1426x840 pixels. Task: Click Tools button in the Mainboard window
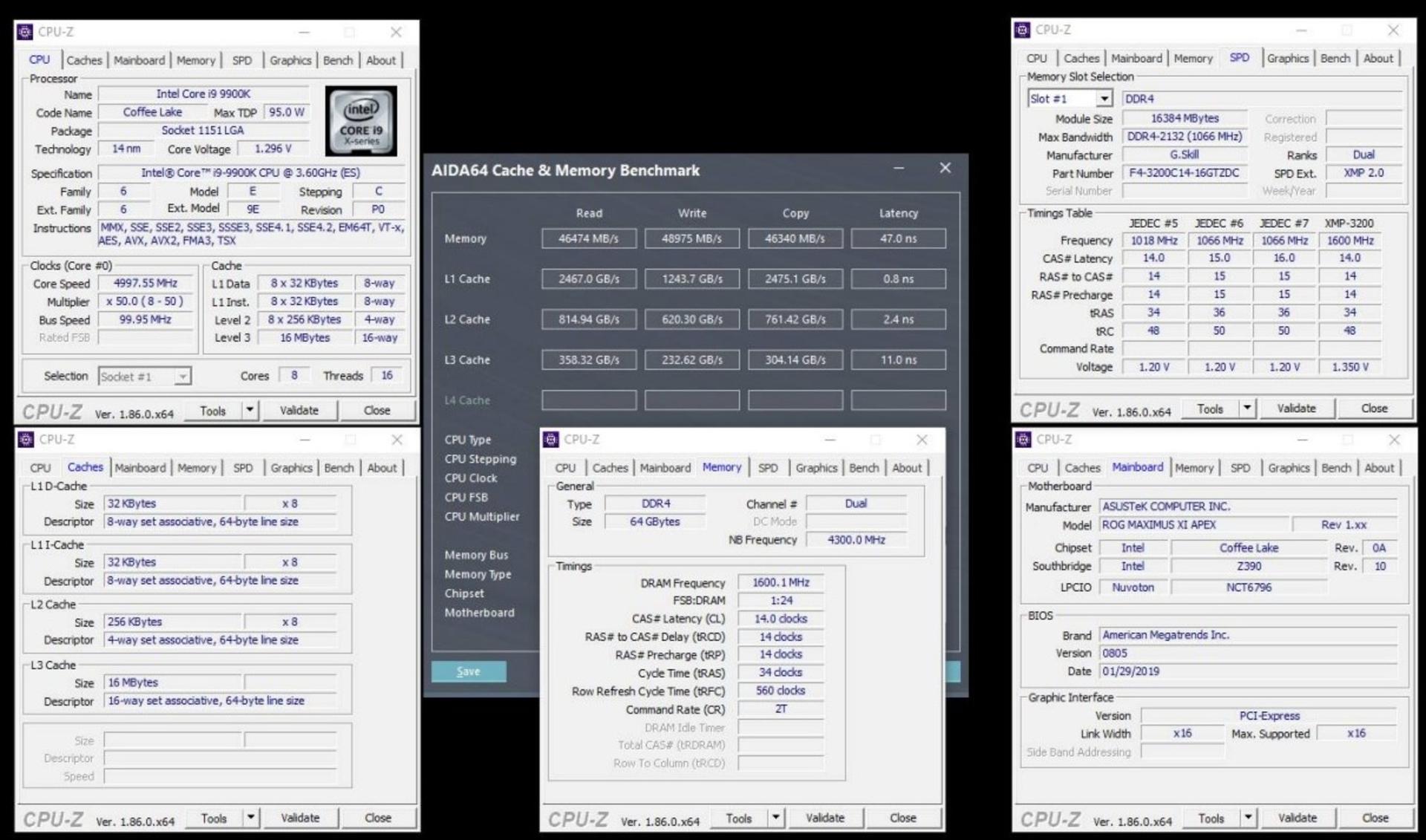pos(1211,818)
